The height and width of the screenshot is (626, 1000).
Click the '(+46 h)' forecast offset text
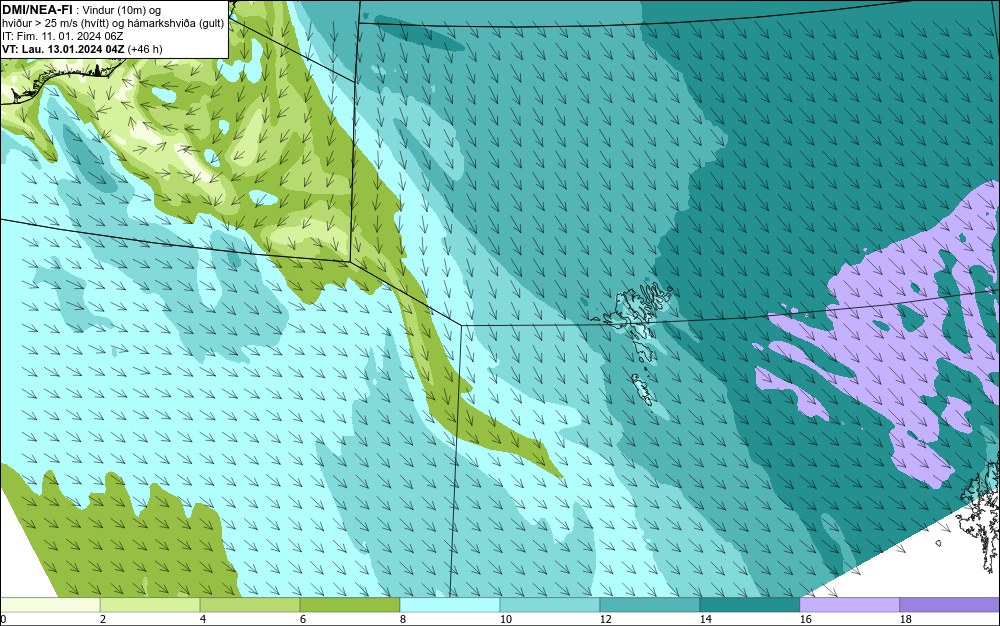(145, 49)
